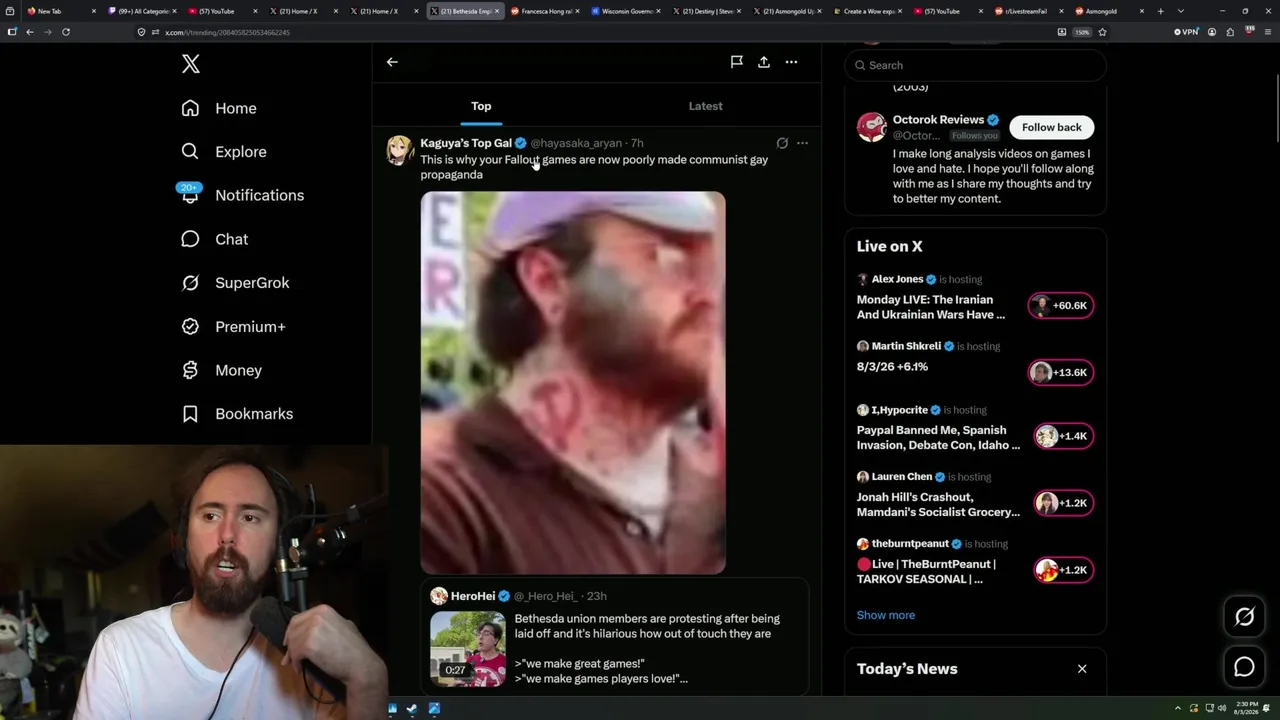Switch to the Francesca Hong browser tab

[x=546, y=11]
